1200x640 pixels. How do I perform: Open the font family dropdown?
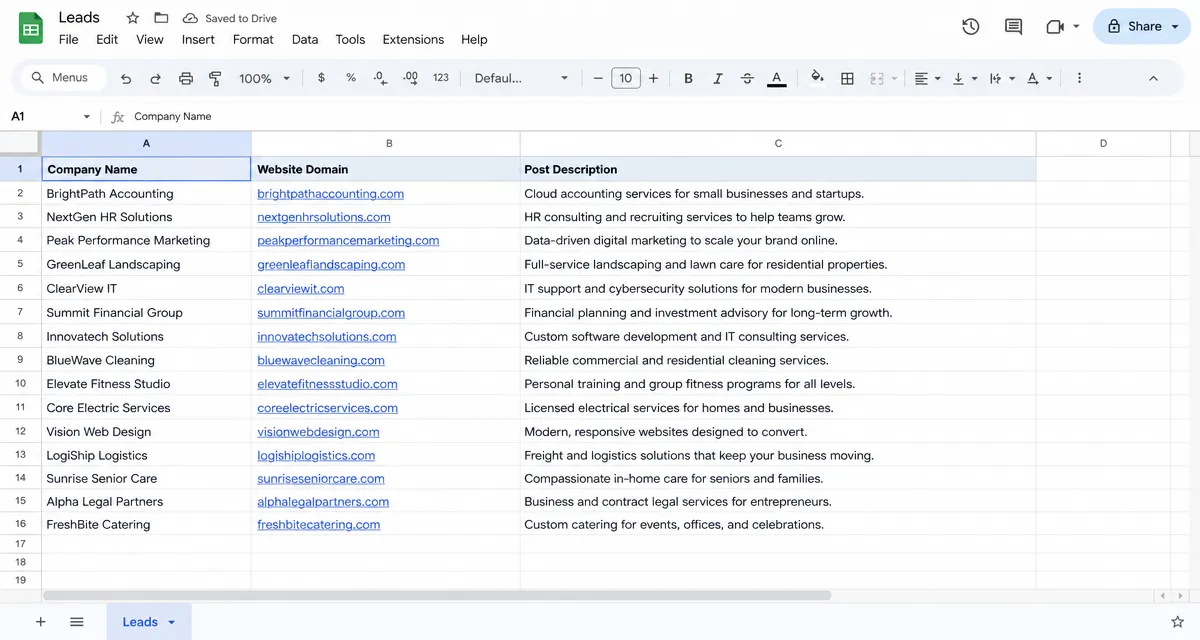tap(521, 78)
